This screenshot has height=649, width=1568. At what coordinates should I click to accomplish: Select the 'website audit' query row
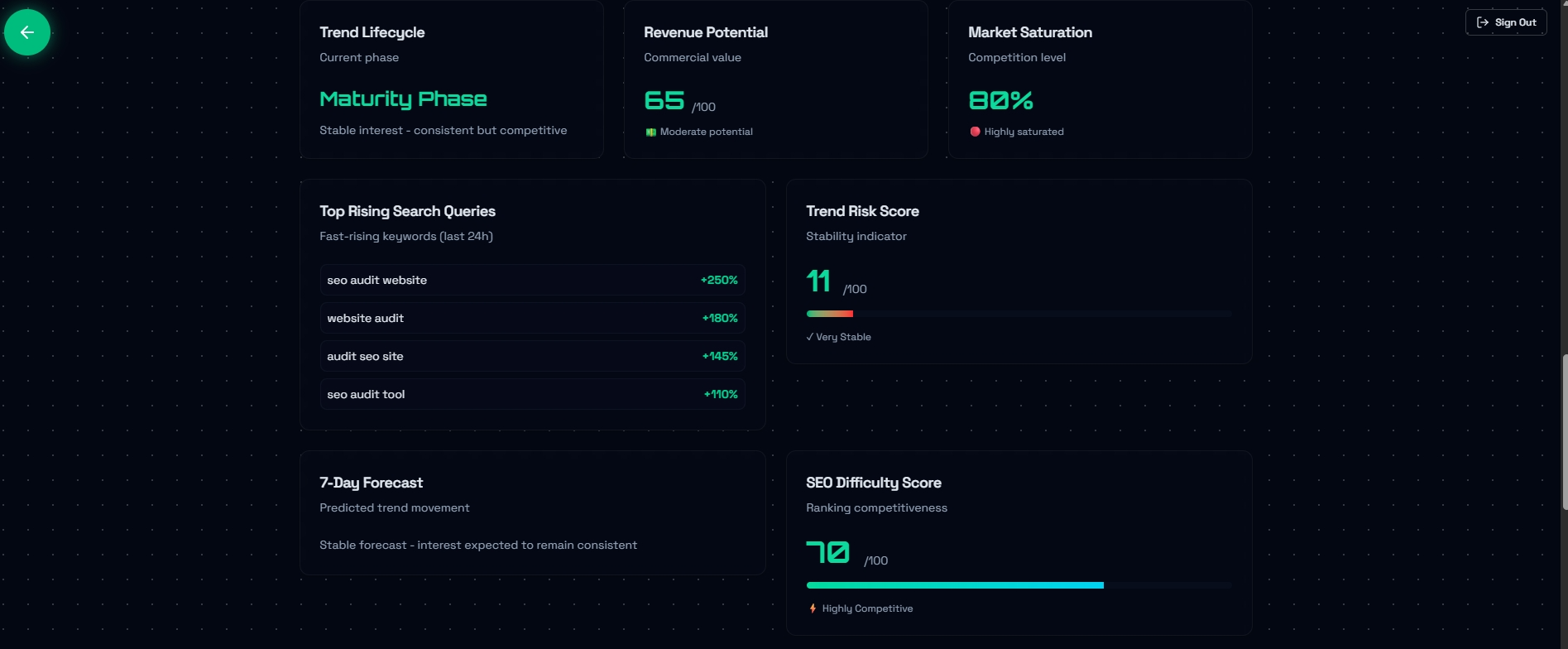point(532,318)
